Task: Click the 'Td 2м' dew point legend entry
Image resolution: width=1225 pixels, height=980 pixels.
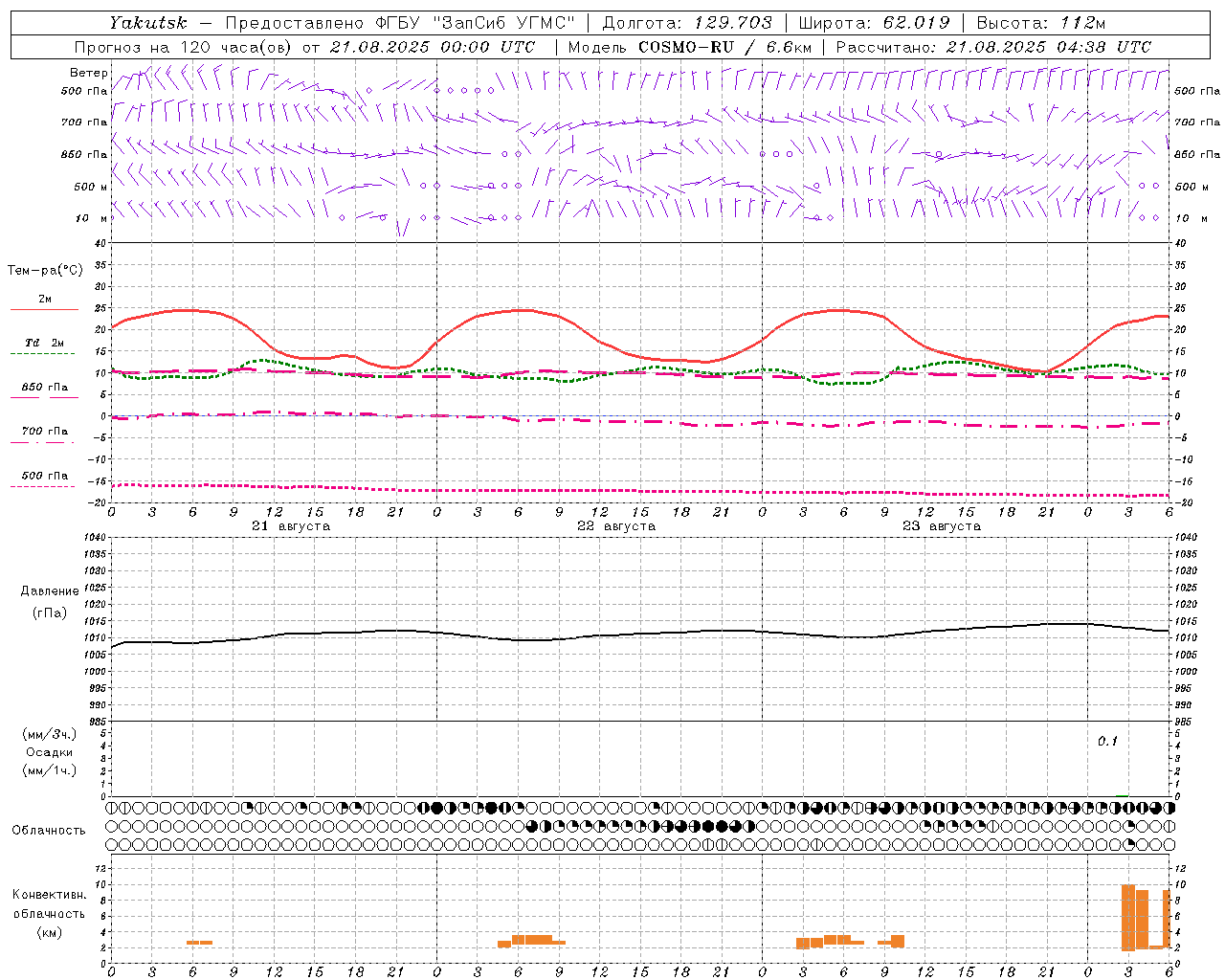Action: [x=45, y=343]
